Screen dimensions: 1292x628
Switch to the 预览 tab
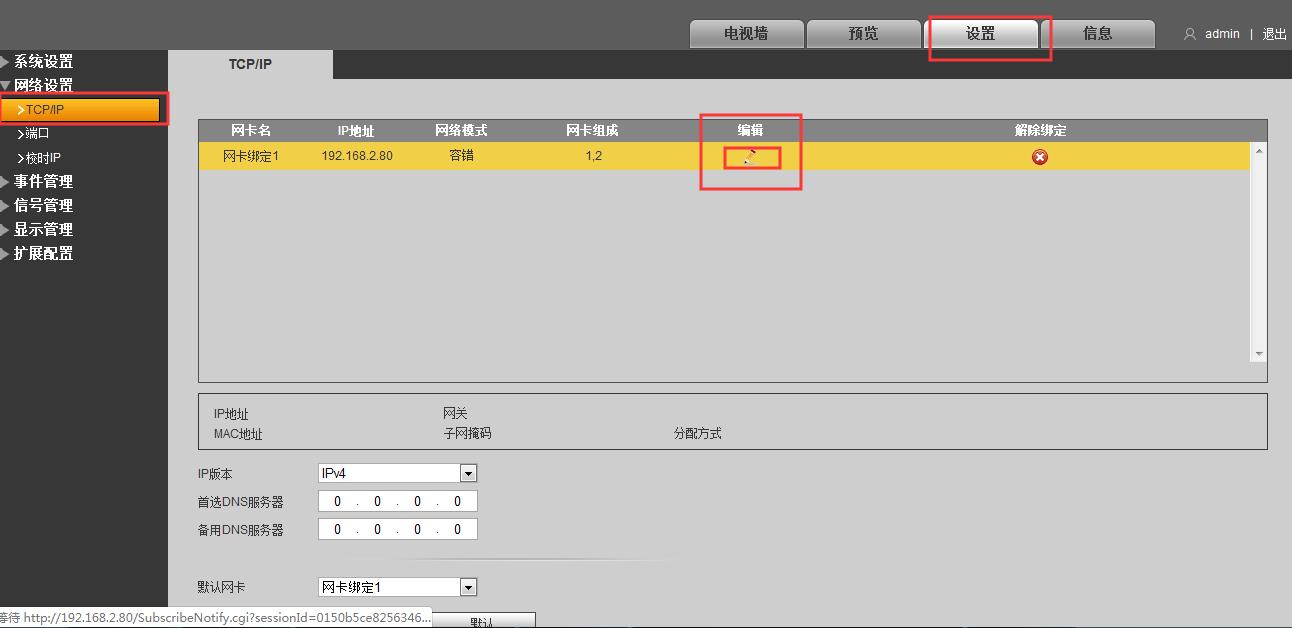tap(862, 33)
